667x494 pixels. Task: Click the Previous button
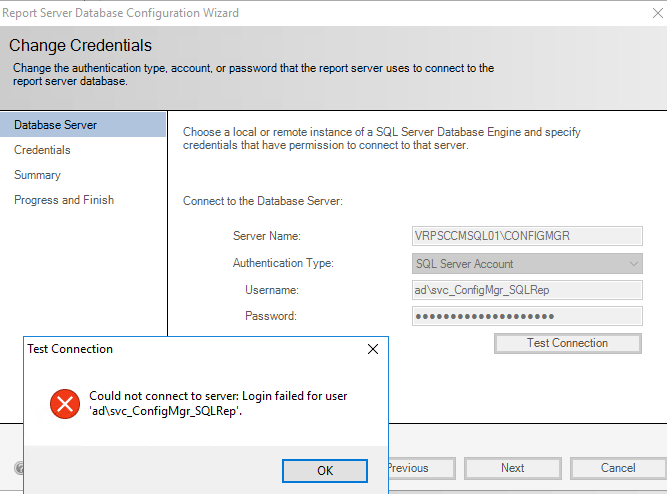tap(422, 468)
